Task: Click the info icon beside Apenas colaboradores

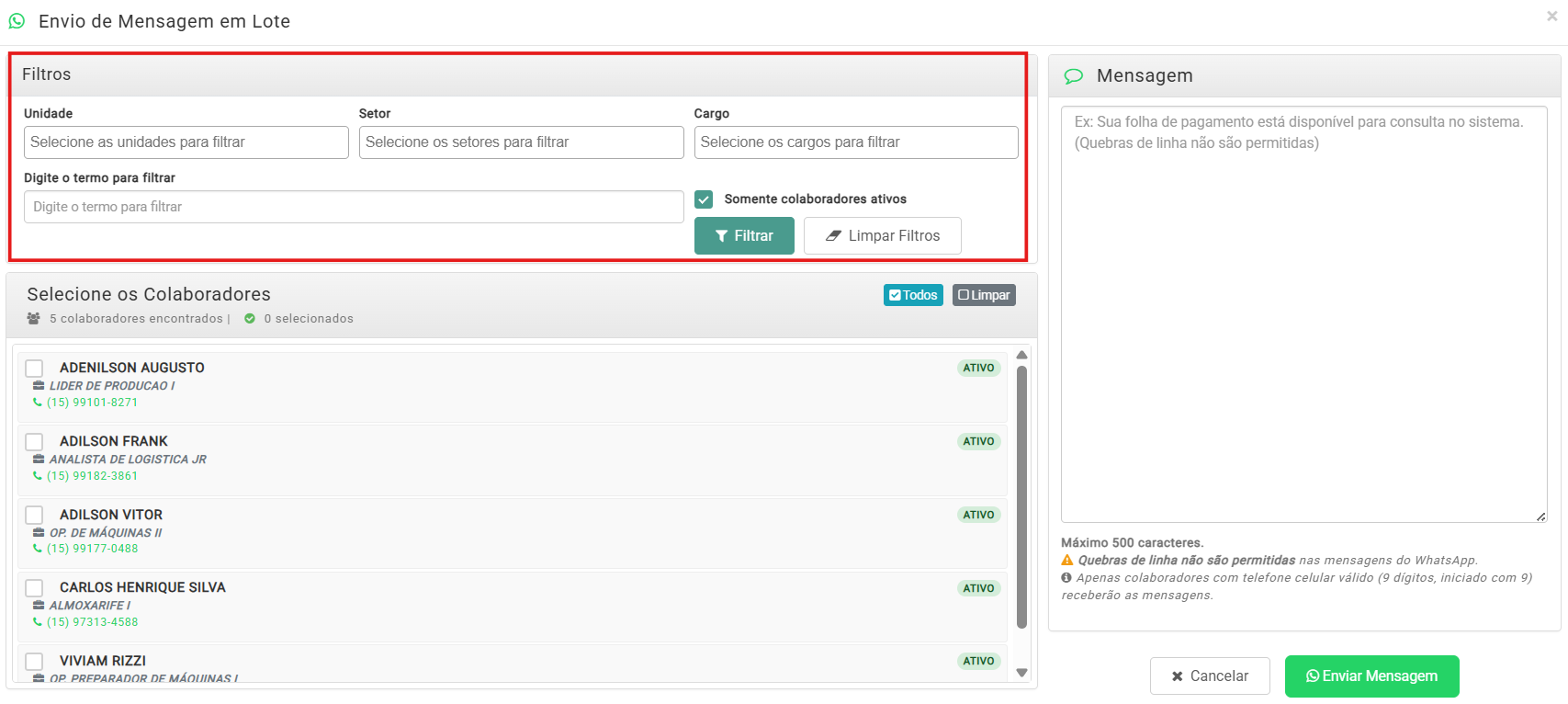Action: click(1066, 578)
